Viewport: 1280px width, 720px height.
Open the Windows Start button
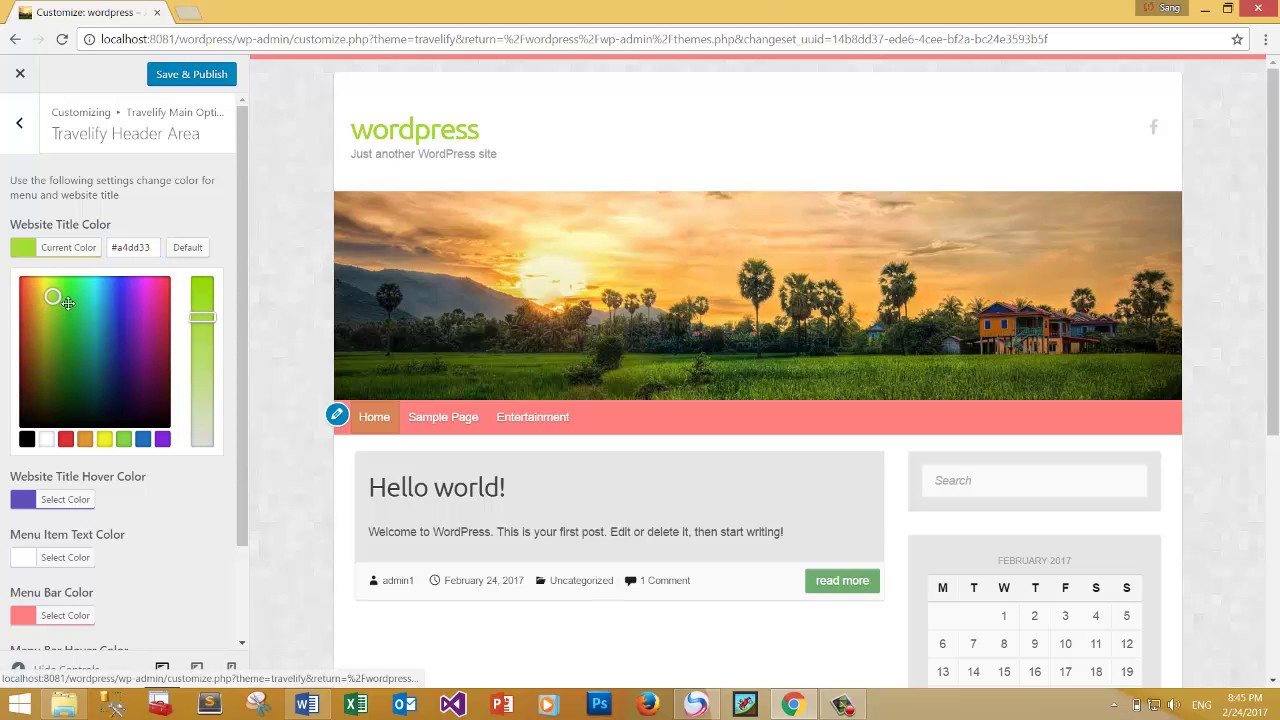pyautogui.click(x=18, y=704)
